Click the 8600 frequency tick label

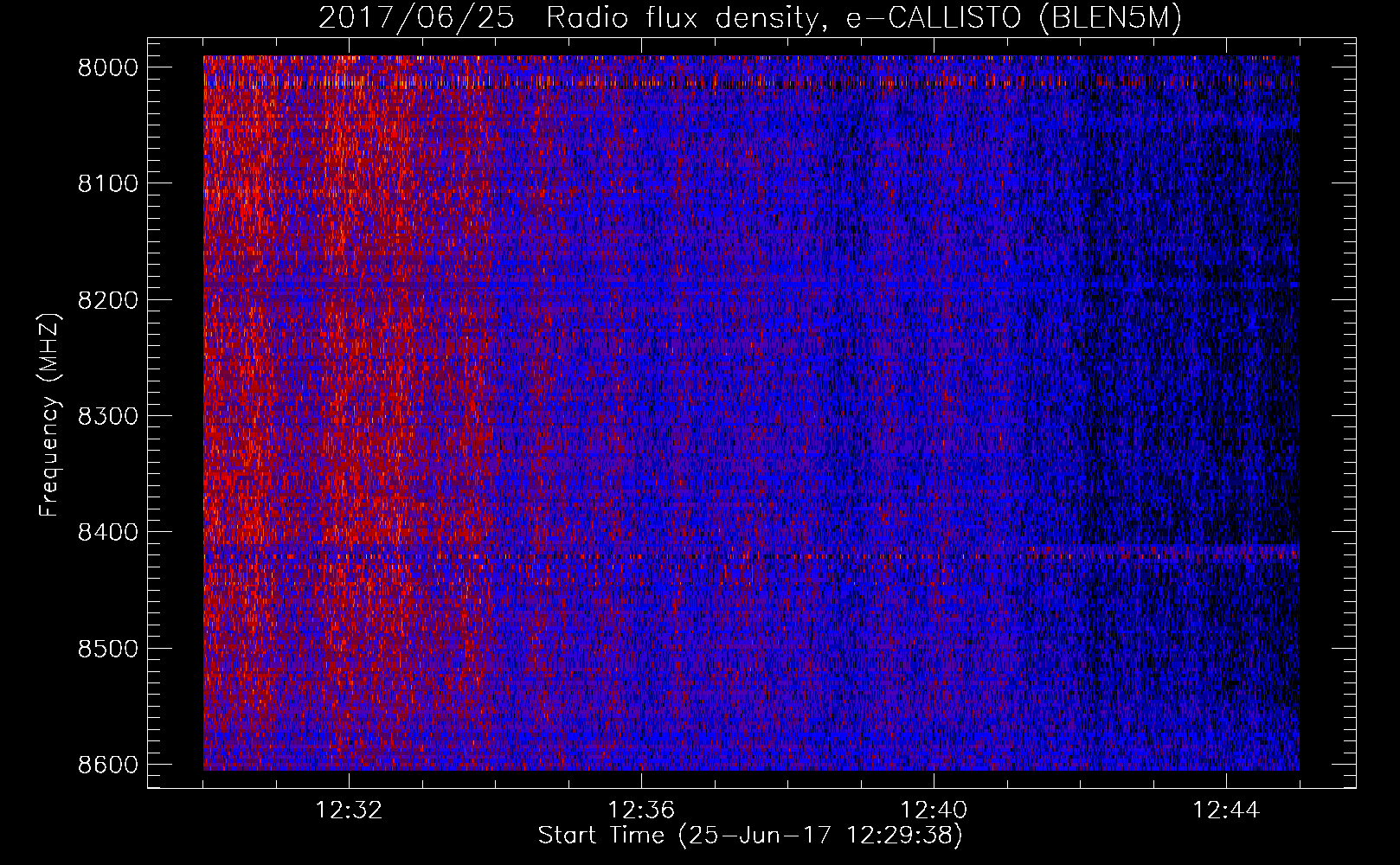coord(108,765)
